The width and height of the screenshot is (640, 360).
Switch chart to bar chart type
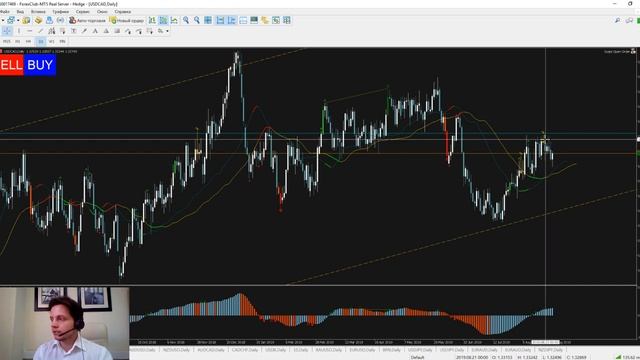pyautogui.click(x=152, y=20)
